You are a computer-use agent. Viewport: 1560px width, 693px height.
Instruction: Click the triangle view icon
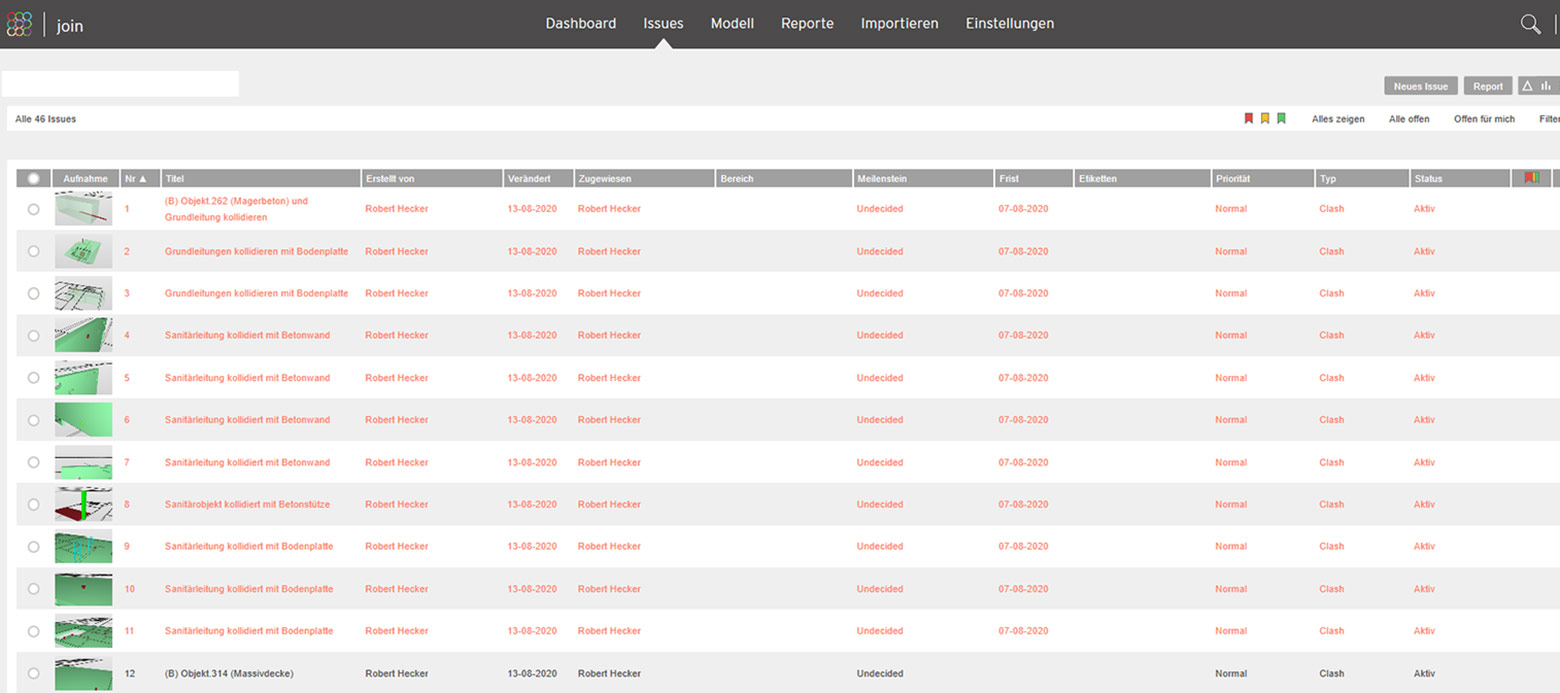click(1528, 86)
